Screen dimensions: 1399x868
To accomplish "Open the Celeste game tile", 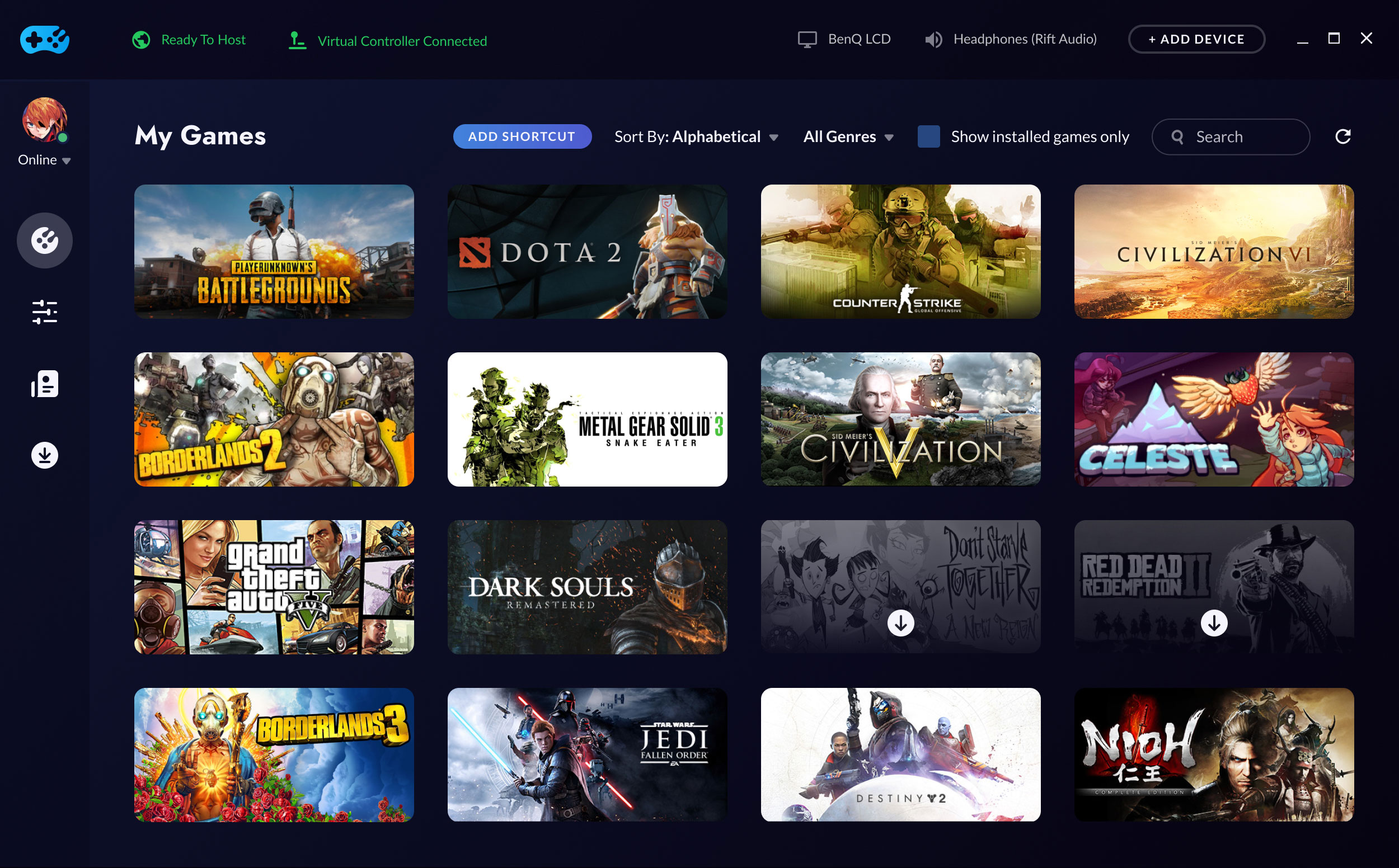I will click(x=1214, y=419).
